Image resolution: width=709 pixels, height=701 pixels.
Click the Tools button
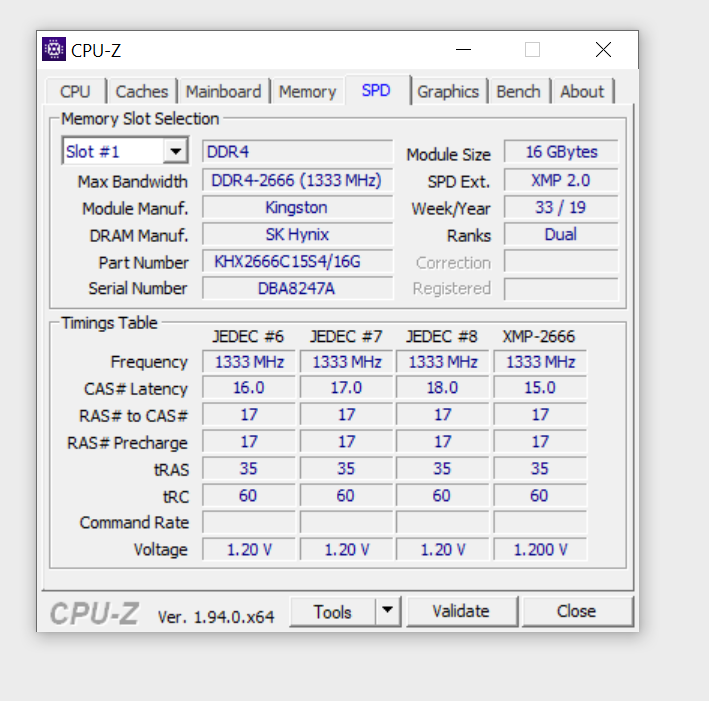coord(333,611)
